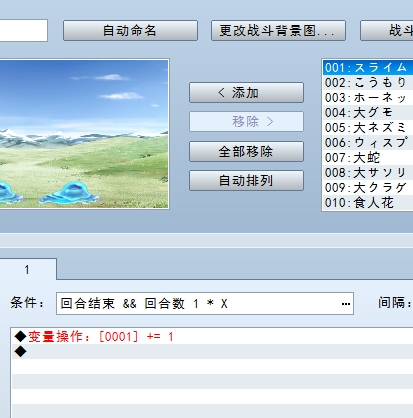
Task: Click the 移除 button
Action: 246,122
